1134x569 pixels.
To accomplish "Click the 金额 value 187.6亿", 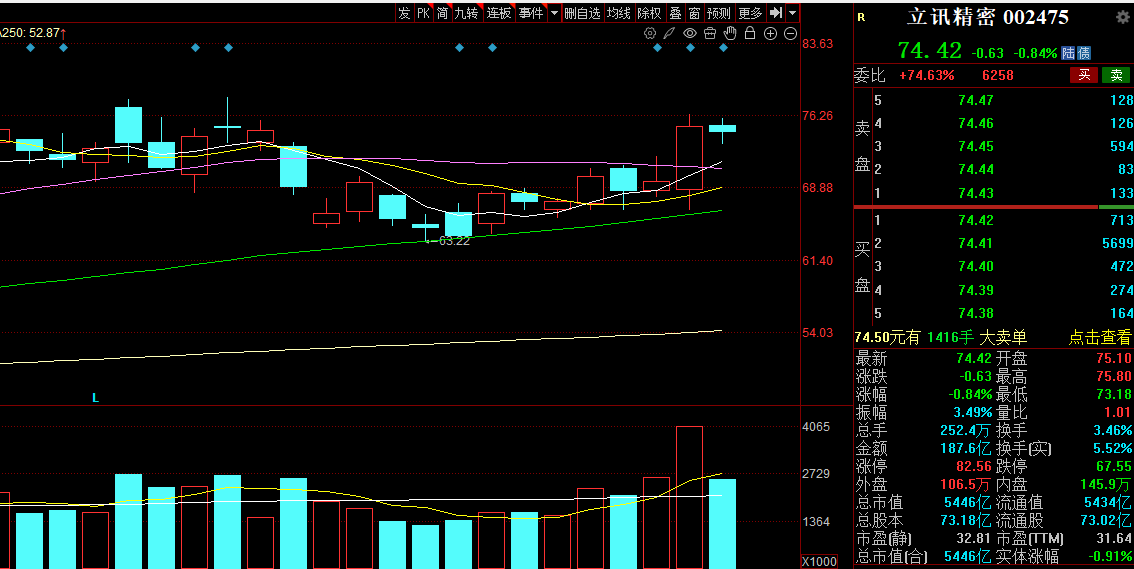I will click(x=966, y=448).
